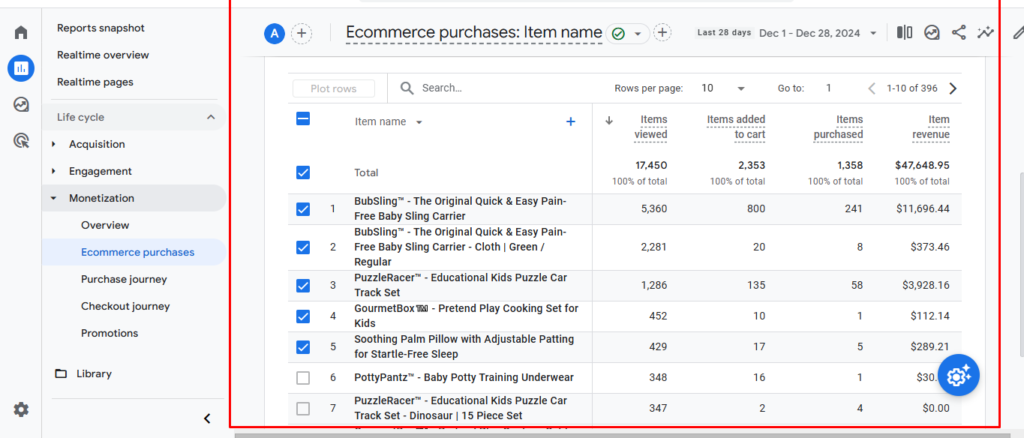This screenshot has height=438, width=1024.
Task: Toggle the header select-all checkbox
Action: [x=303, y=119]
